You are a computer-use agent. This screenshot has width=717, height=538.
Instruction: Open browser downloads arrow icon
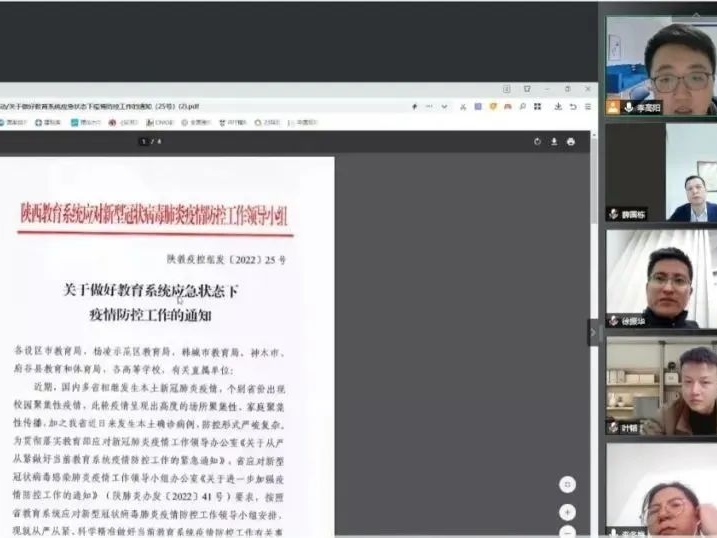[558, 107]
